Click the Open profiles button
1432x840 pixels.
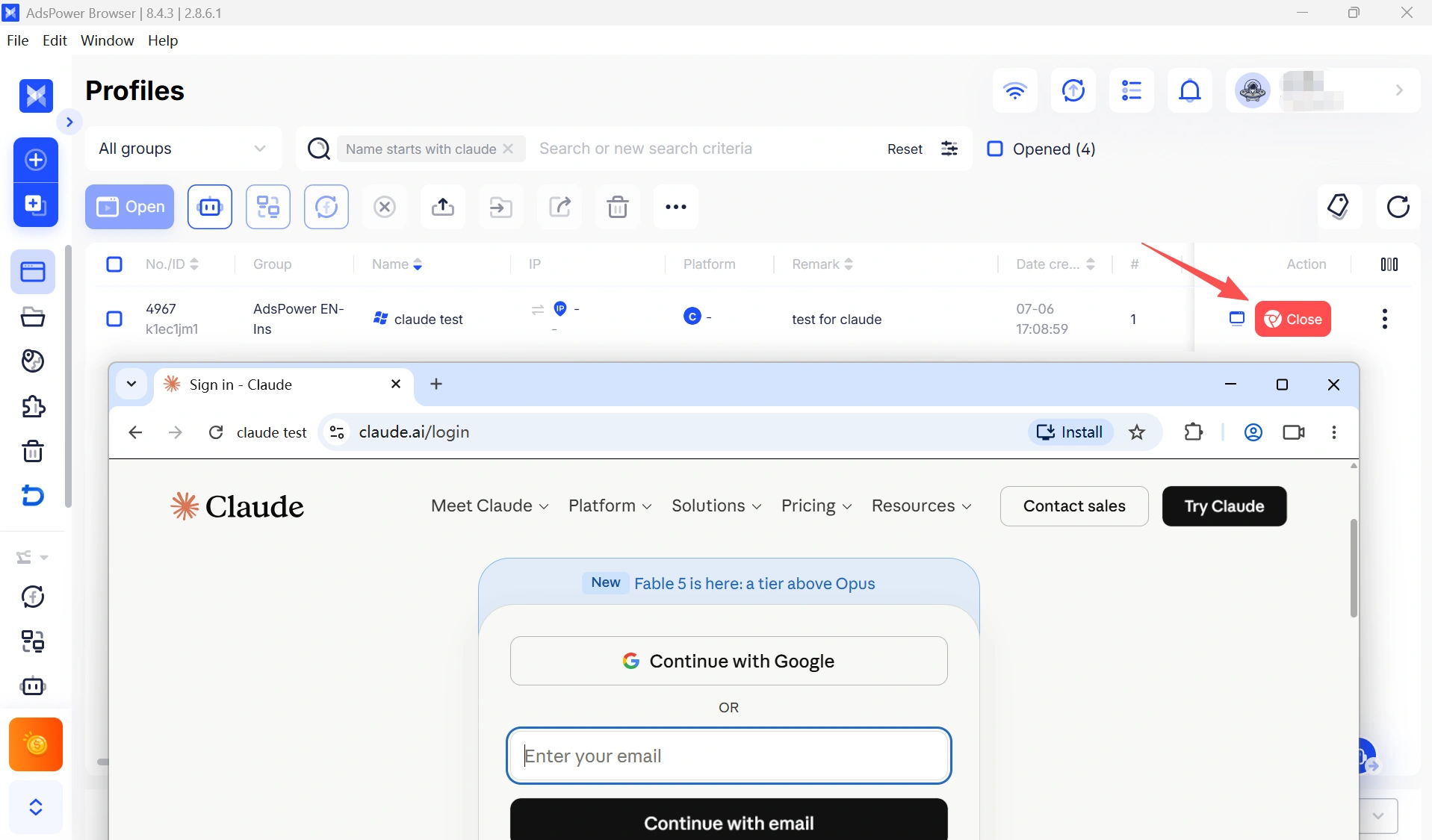pyautogui.click(x=130, y=207)
